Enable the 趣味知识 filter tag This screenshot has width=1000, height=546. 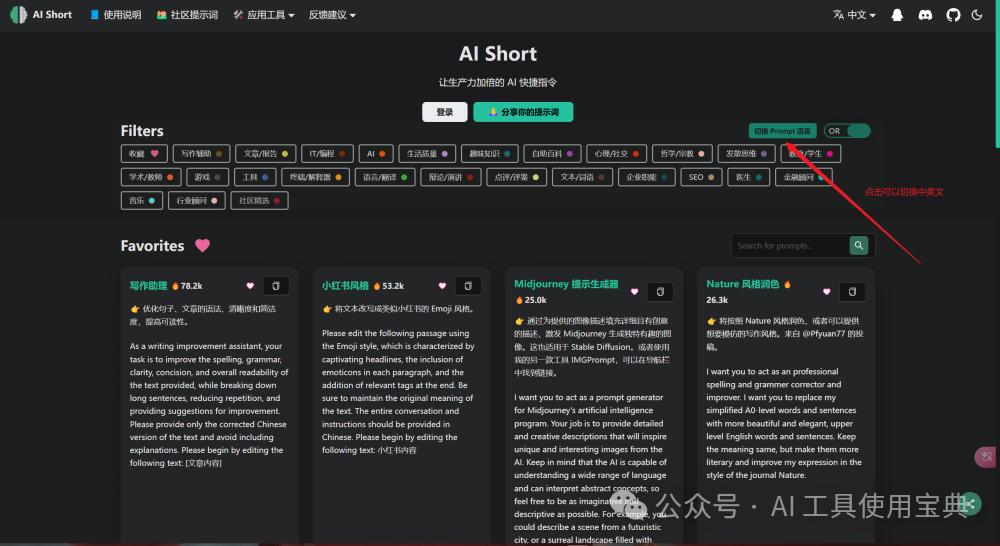490,154
